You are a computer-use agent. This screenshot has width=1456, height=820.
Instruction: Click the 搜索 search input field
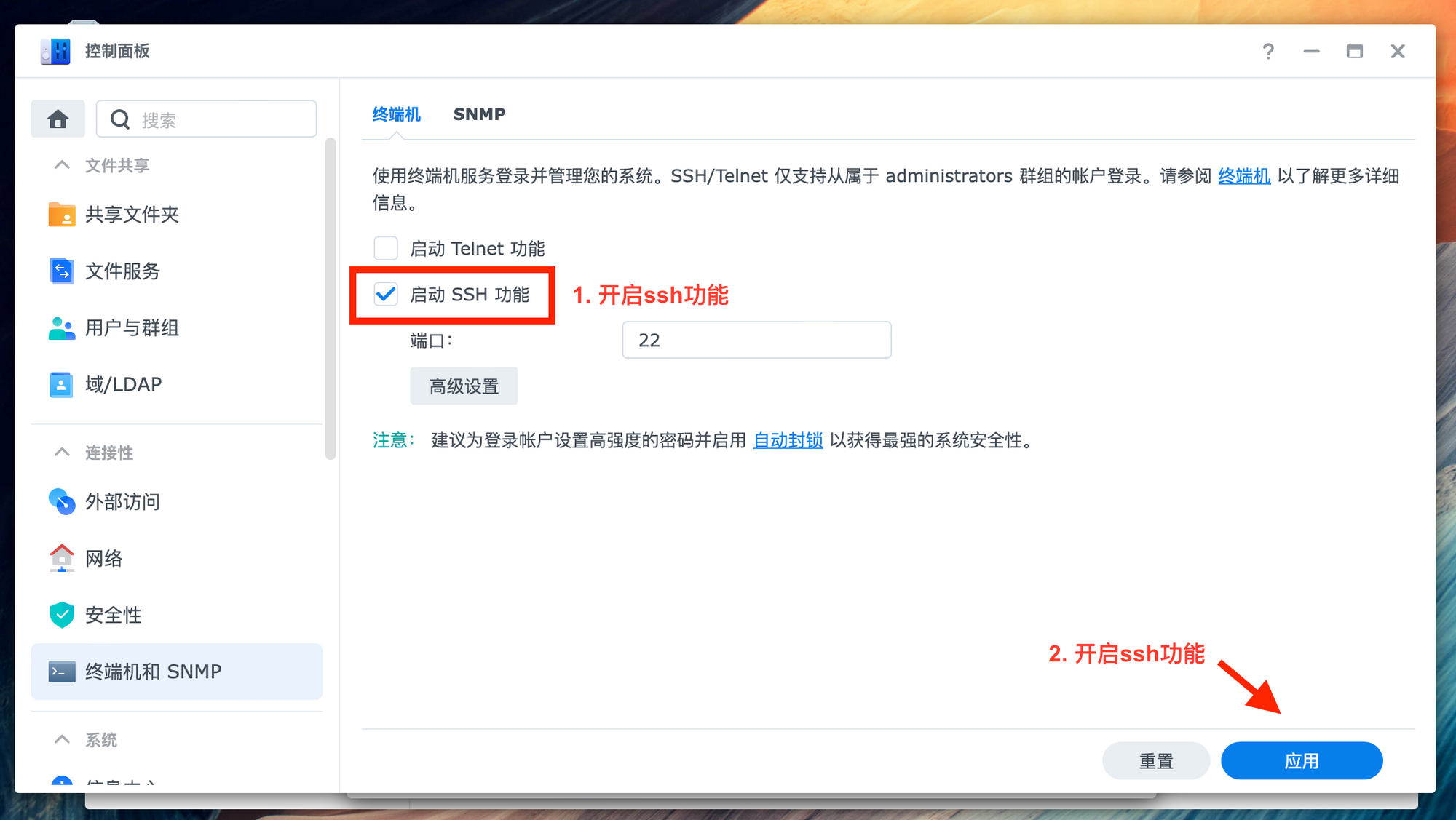(207, 119)
